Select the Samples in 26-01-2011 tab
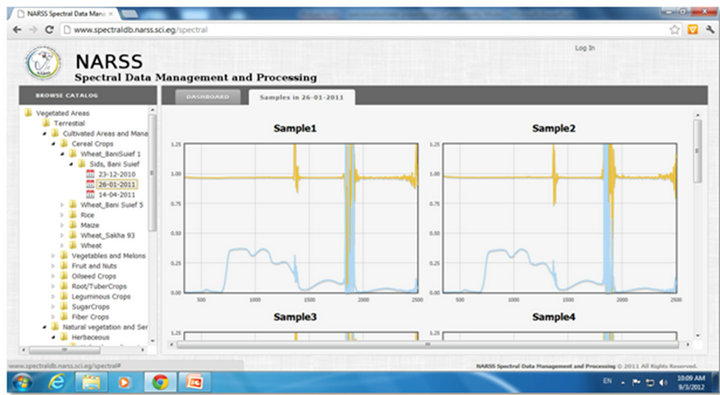 (301, 97)
